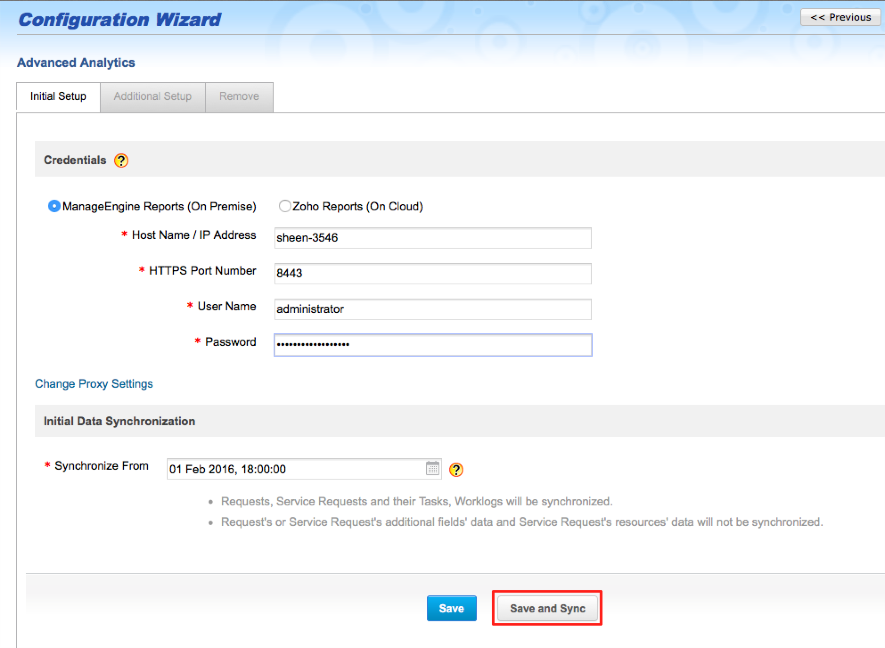Click the help icon beside Credentials
Viewport: 885px width, 648px height.
click(120, 160)
